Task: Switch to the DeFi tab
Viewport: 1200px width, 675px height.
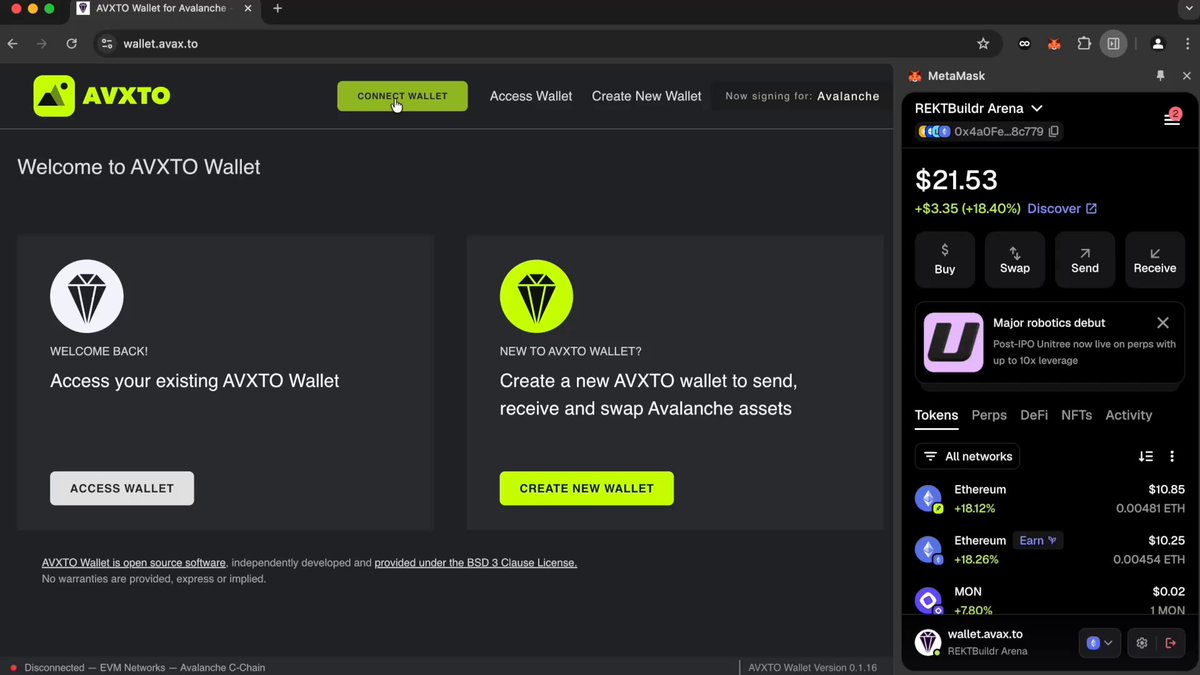Action: [1034, 415]
